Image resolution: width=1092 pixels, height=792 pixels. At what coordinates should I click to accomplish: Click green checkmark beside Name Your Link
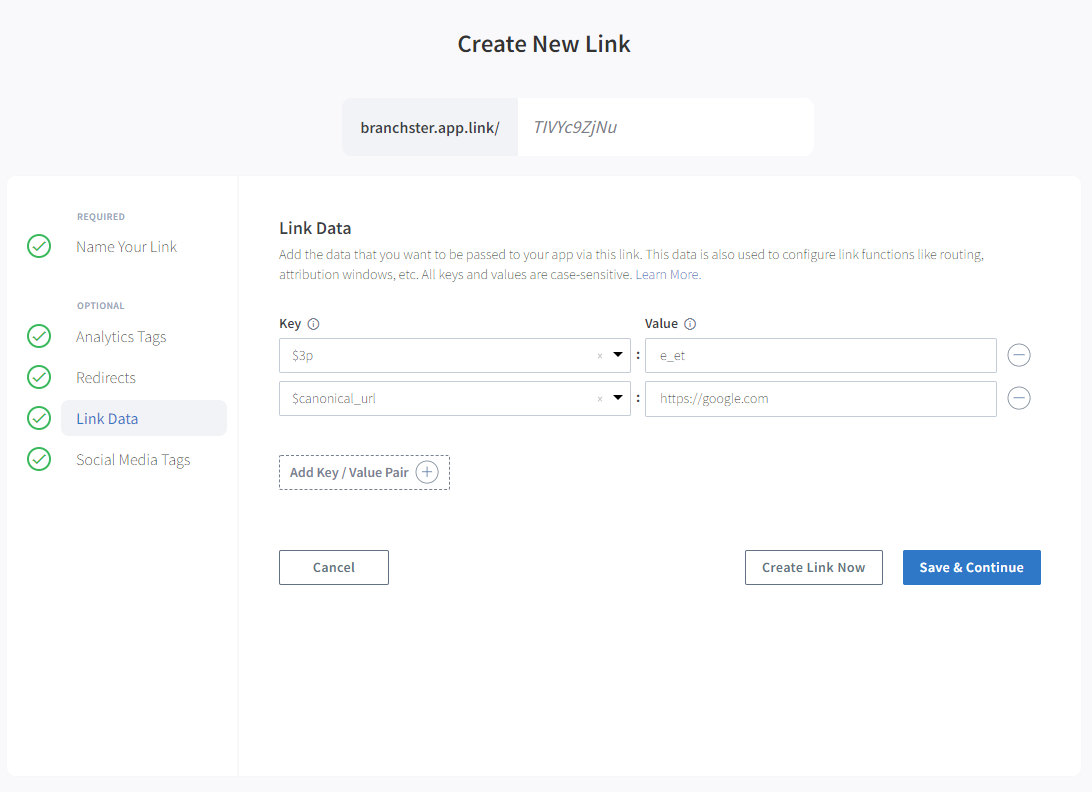click(x=39, y=246)
